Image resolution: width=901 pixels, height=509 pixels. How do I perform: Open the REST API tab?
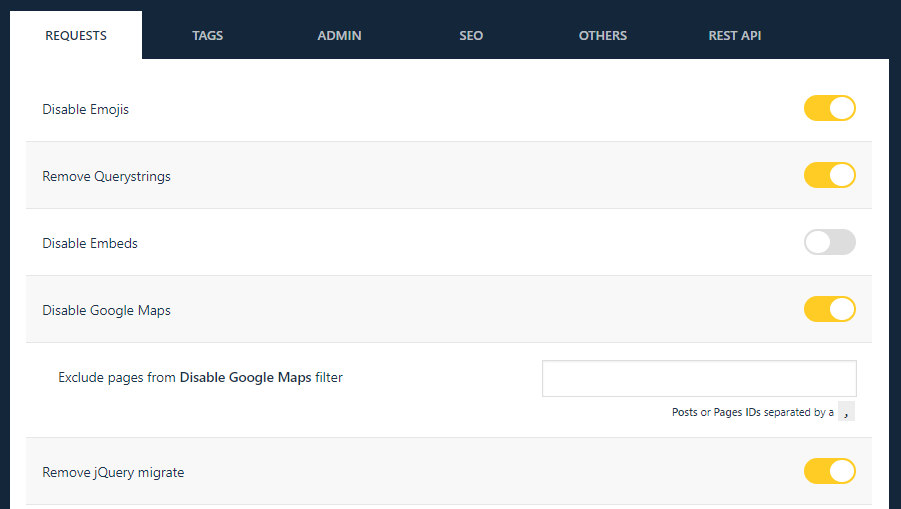735,35
